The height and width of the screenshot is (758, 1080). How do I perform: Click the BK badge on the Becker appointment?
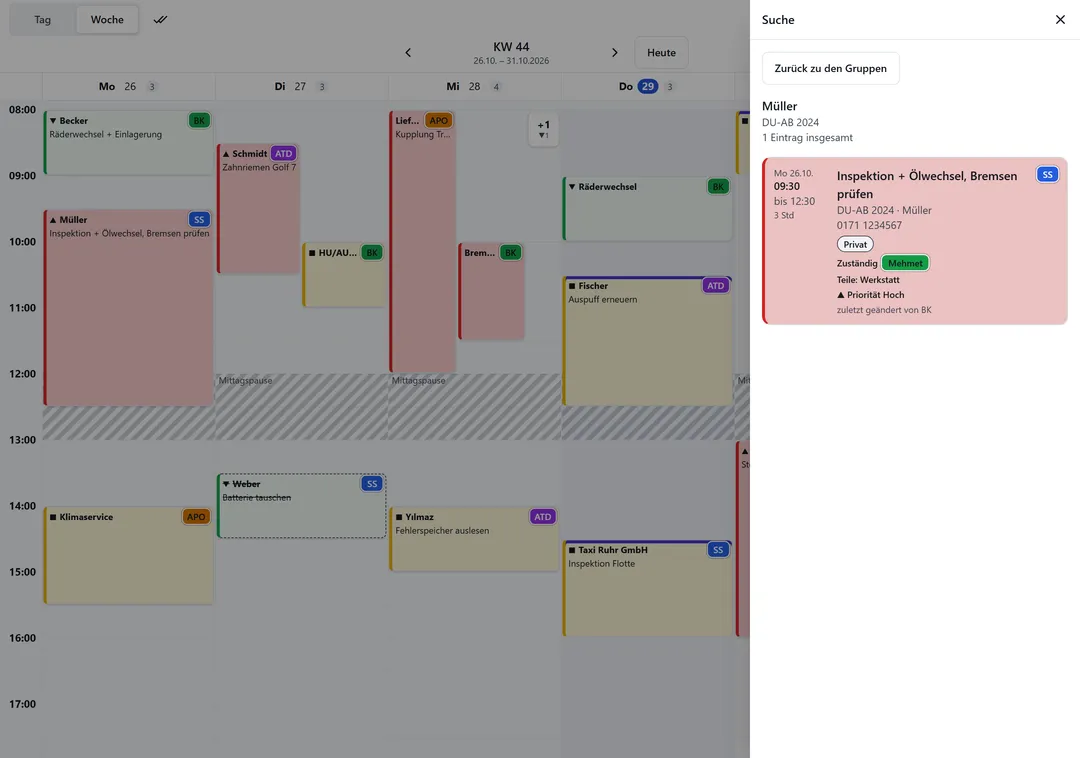tap(199, 120)
